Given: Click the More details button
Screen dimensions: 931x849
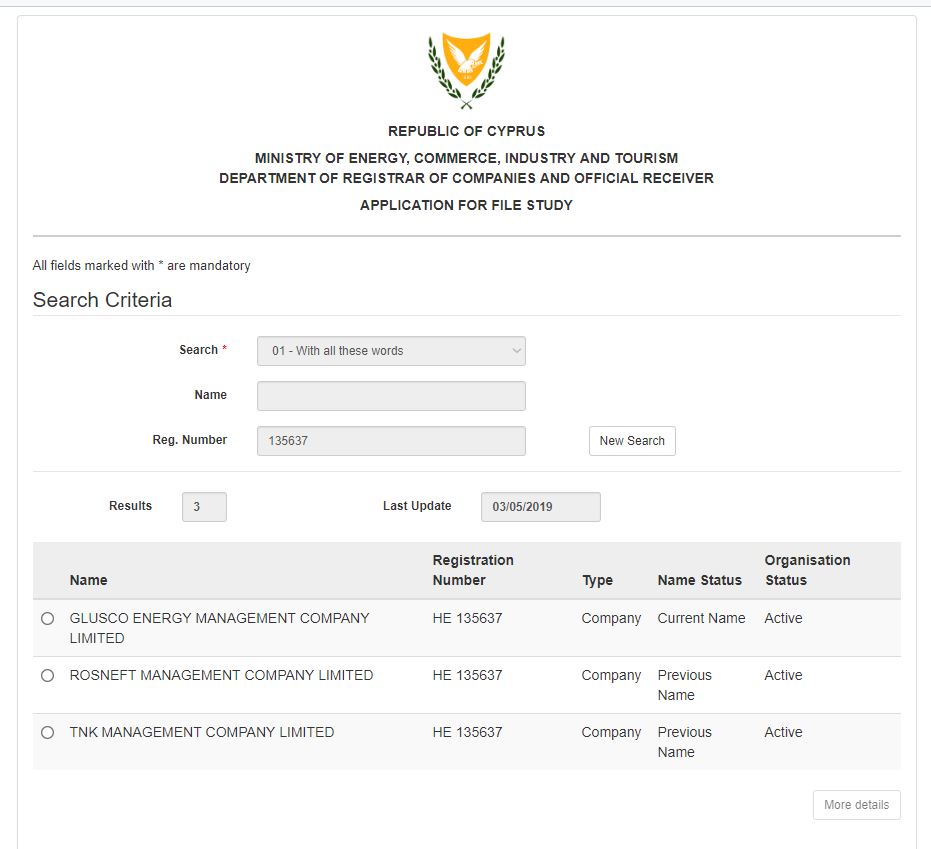Looking at the screenshot, I should click(x=857, y=805).
